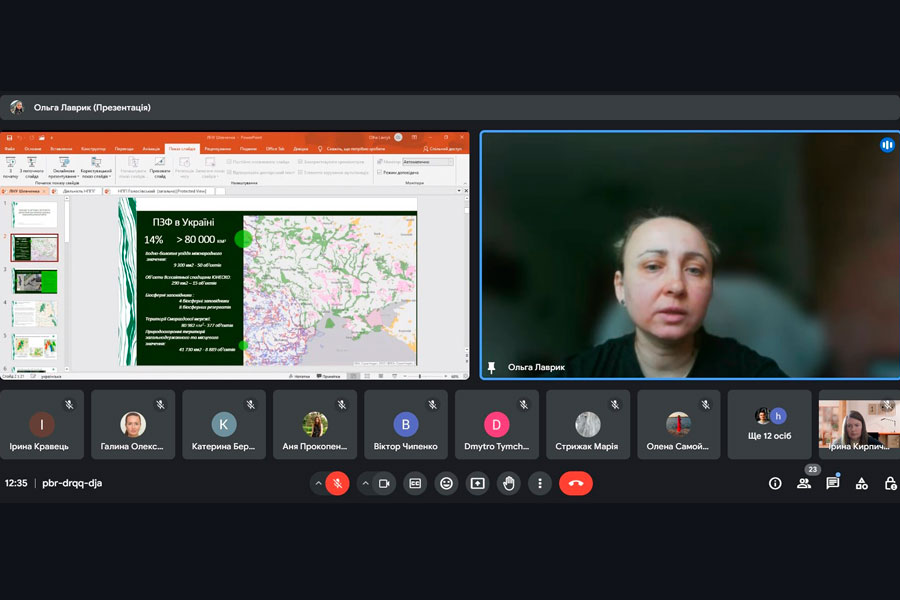Select slide 1 thumbnail in PowerPoint panel

click(34, 214)
